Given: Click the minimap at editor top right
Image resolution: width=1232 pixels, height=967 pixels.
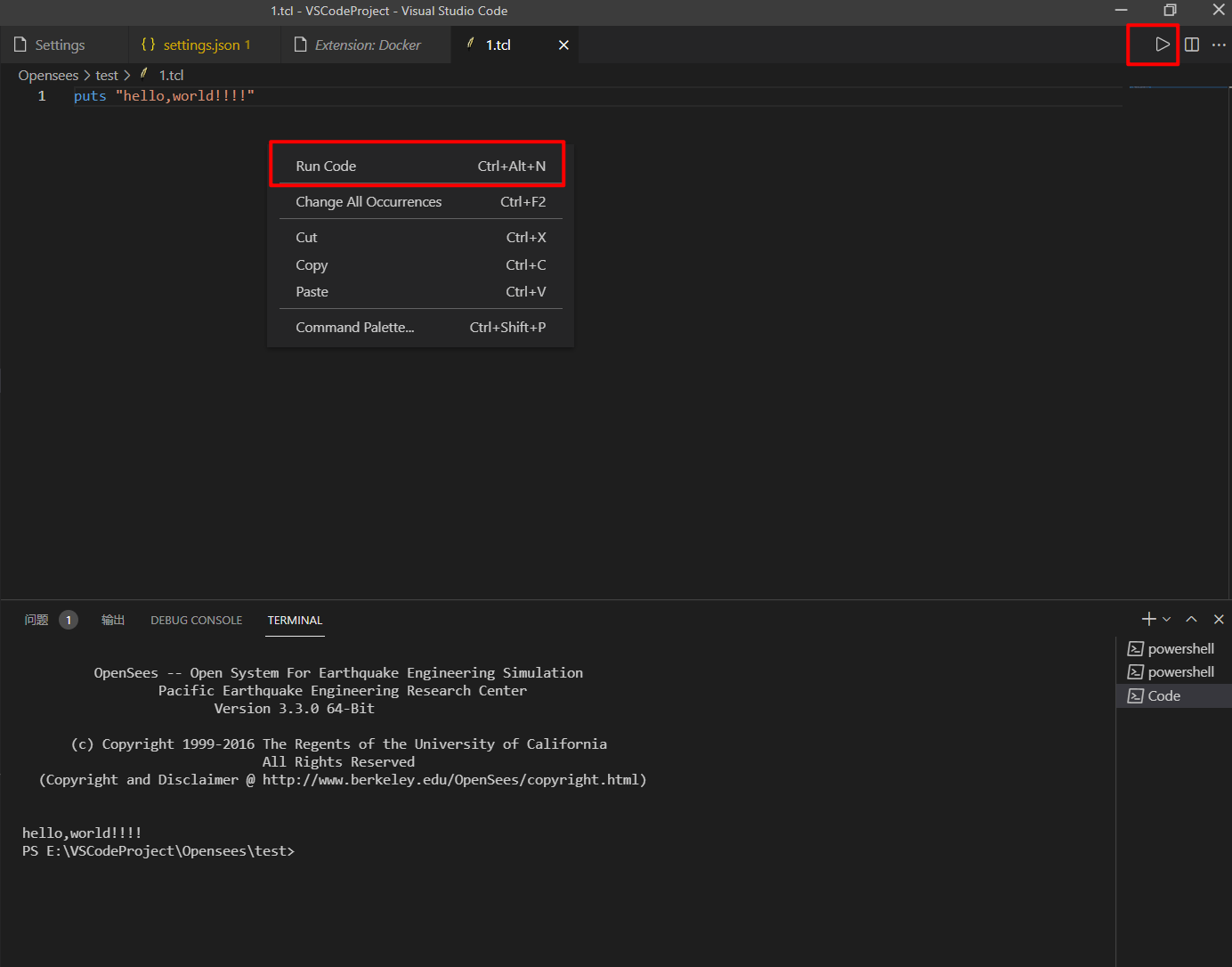Looking at the screenshot, I should [x=1179, y=87].
